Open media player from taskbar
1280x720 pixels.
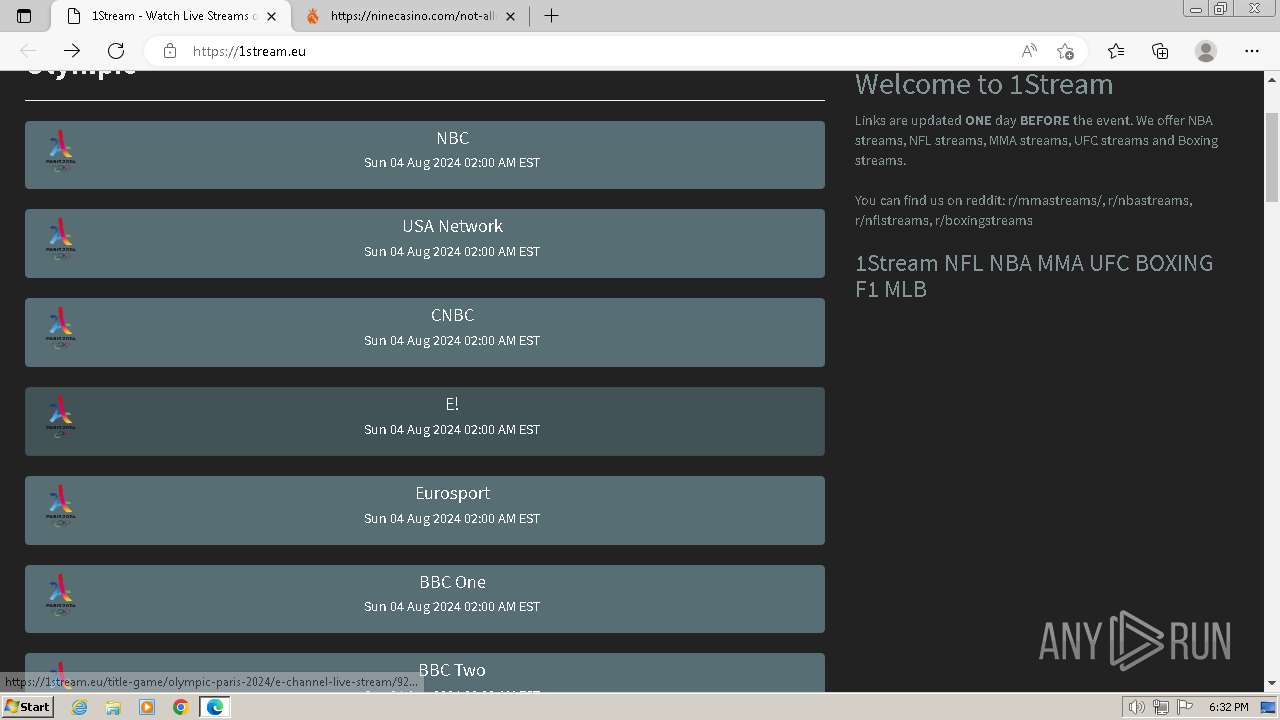(147, 707)
